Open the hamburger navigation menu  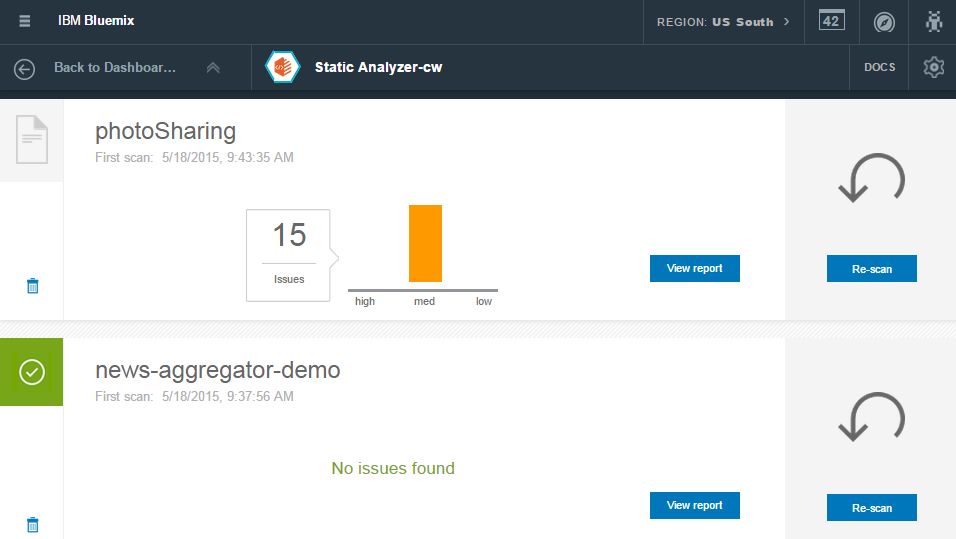[24, 21]
